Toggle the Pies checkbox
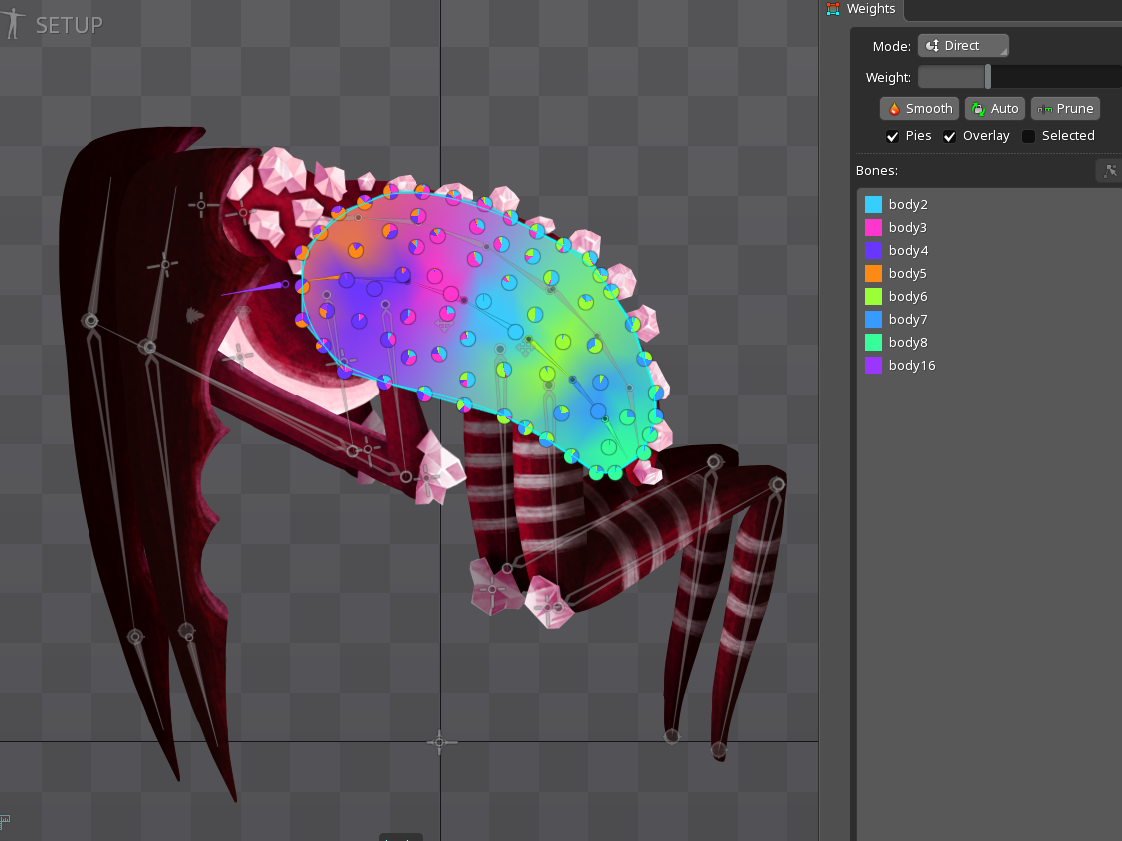 point(892,136)
